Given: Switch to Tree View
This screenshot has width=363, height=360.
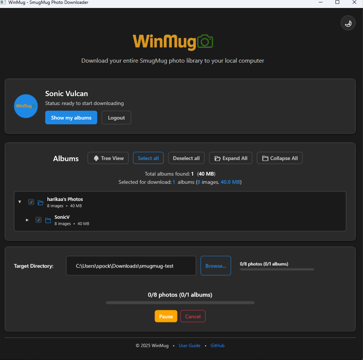Looking at the screenshot, I should 108,158.
